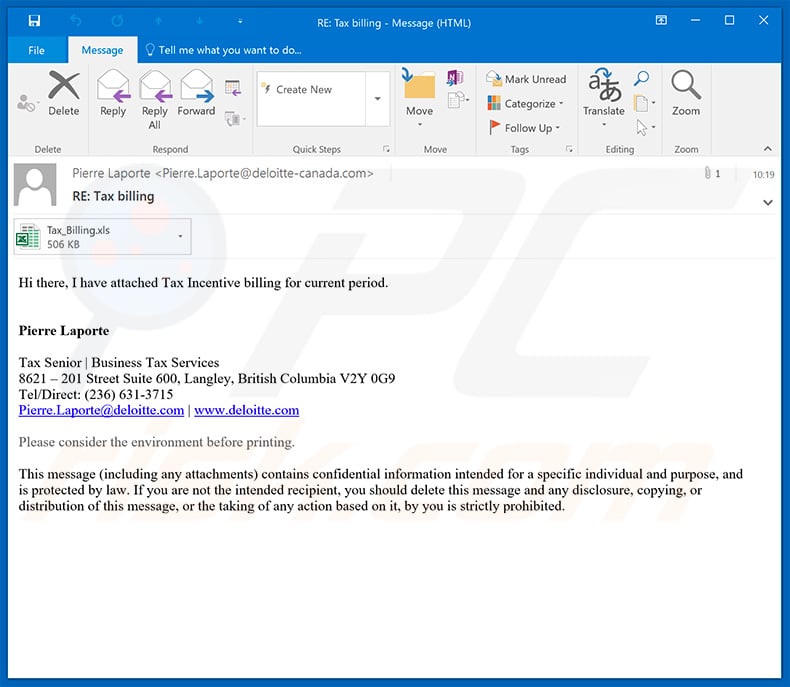
Task: Click the Translate icon
Action: 604,97
